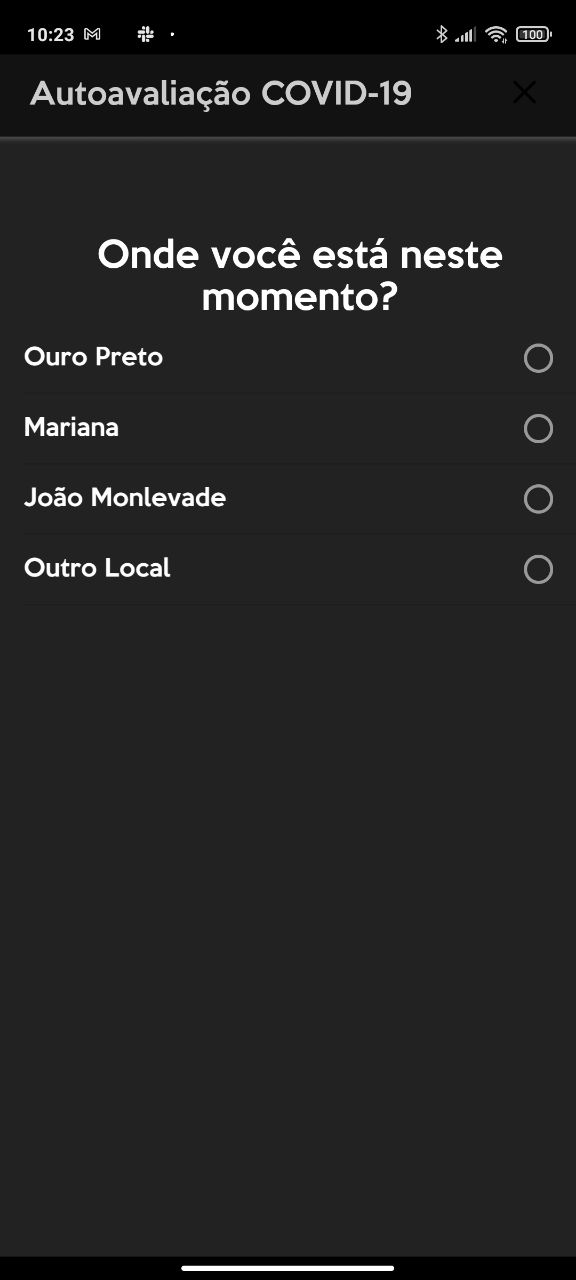Tap the home gesture bar

pyautogui.click(x=288, y=1269)
